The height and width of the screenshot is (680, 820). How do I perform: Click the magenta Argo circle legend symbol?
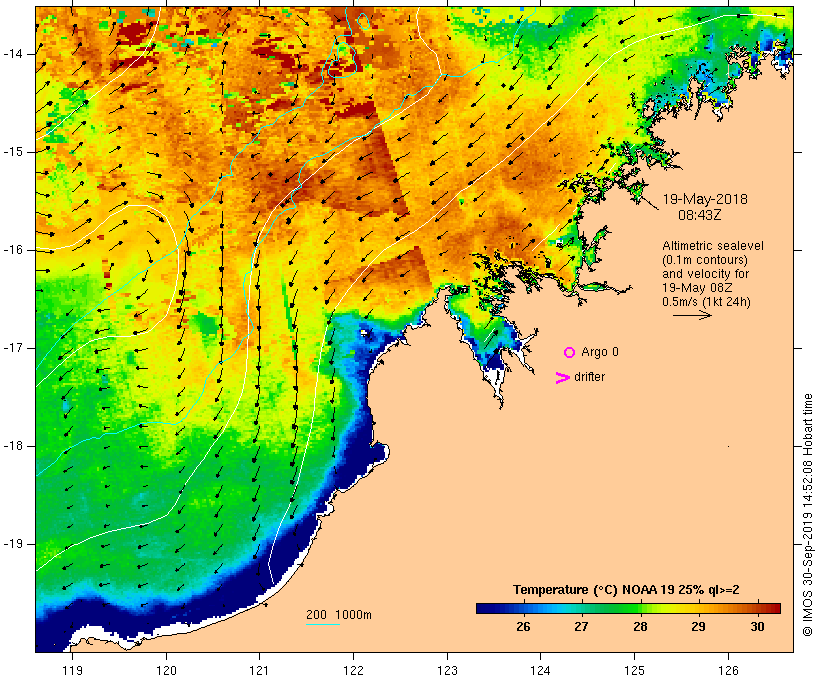point(569,353)
